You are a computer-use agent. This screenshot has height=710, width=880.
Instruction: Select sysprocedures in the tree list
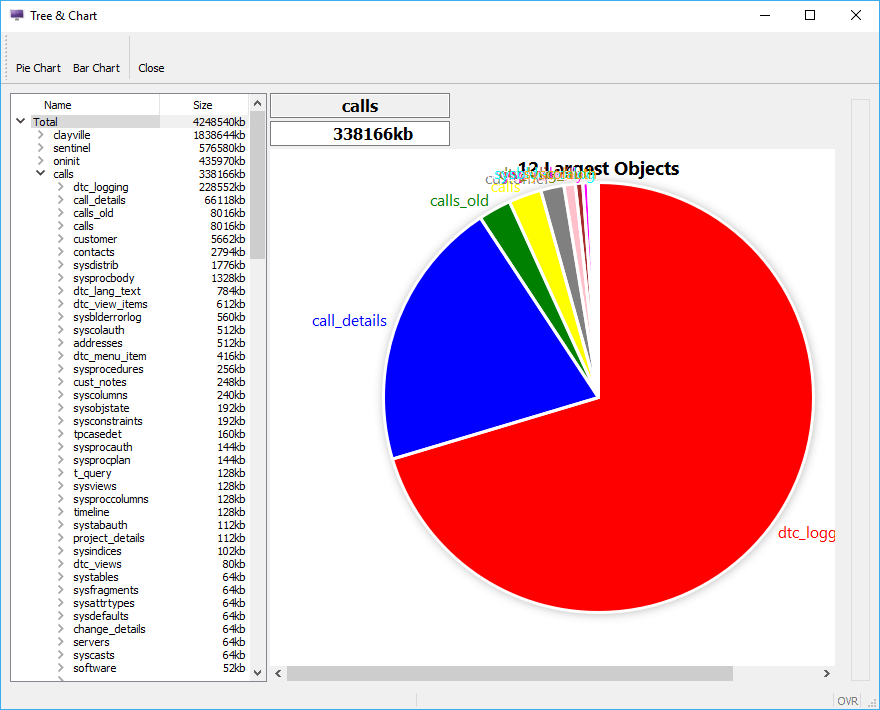[108, 369]
